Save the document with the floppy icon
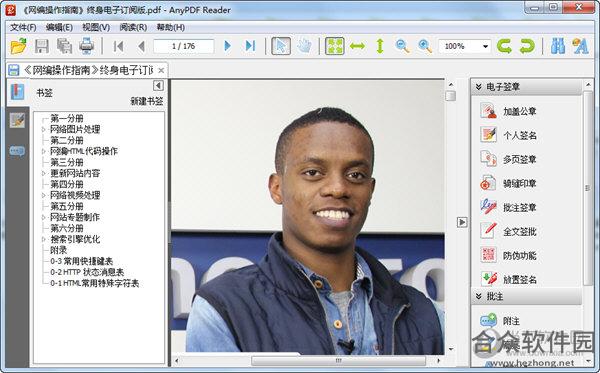Screen dimensions: 600x373 click(x=42, y=46)
